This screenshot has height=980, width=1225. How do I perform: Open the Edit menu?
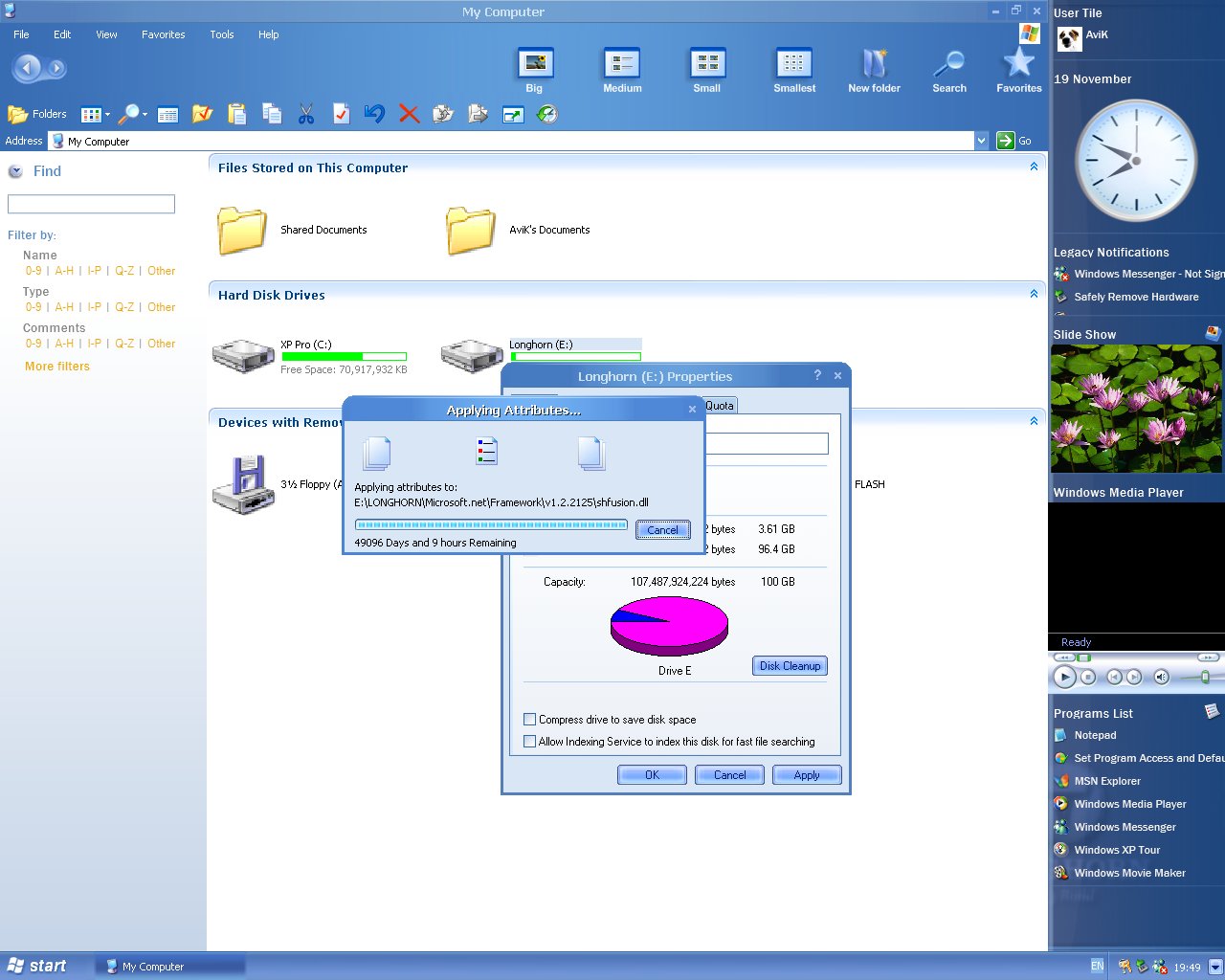pos(62,34)
